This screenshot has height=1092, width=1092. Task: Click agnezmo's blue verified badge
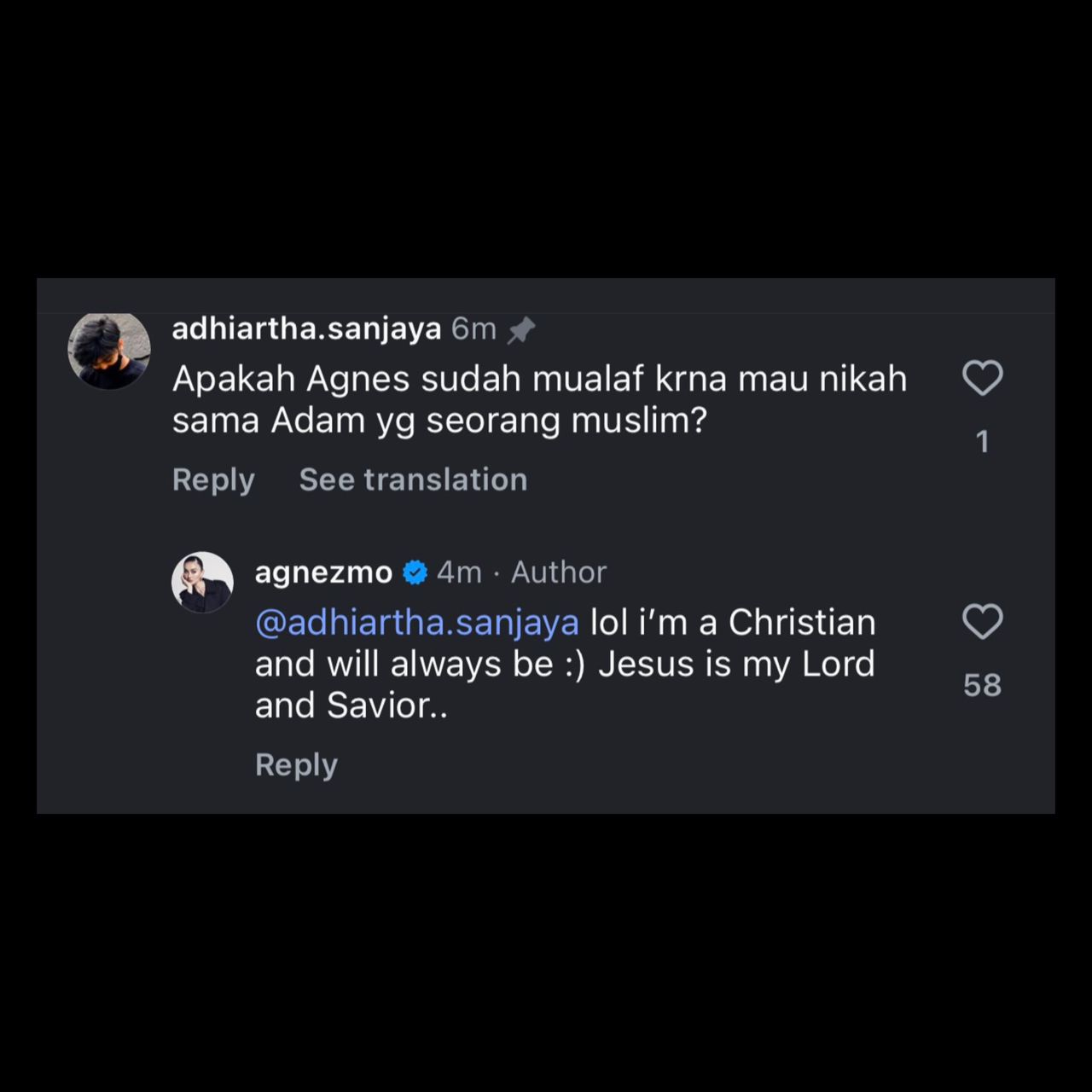(415, 572)
